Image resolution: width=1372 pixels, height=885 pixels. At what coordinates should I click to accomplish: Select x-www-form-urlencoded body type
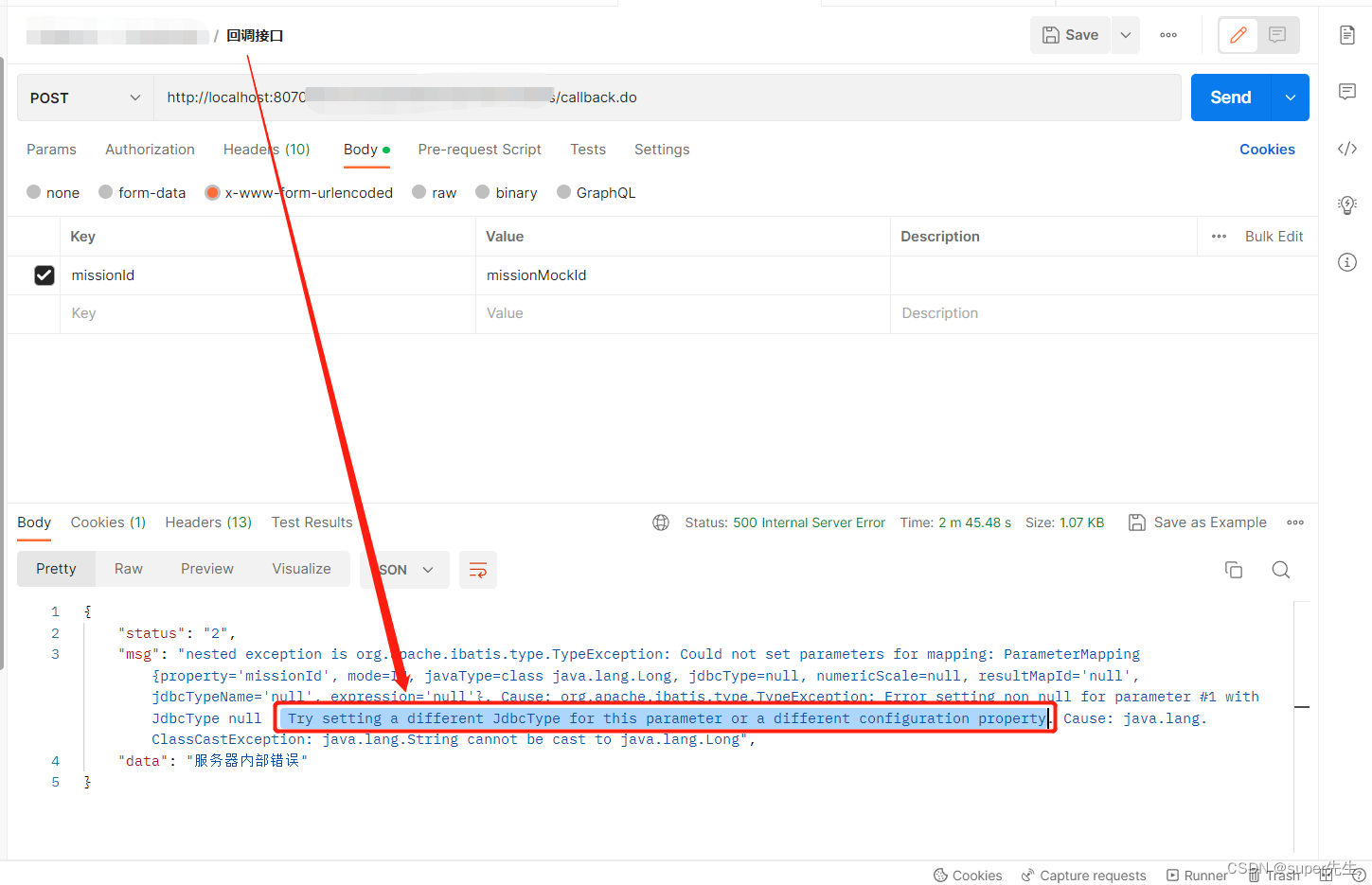[299, 192]
